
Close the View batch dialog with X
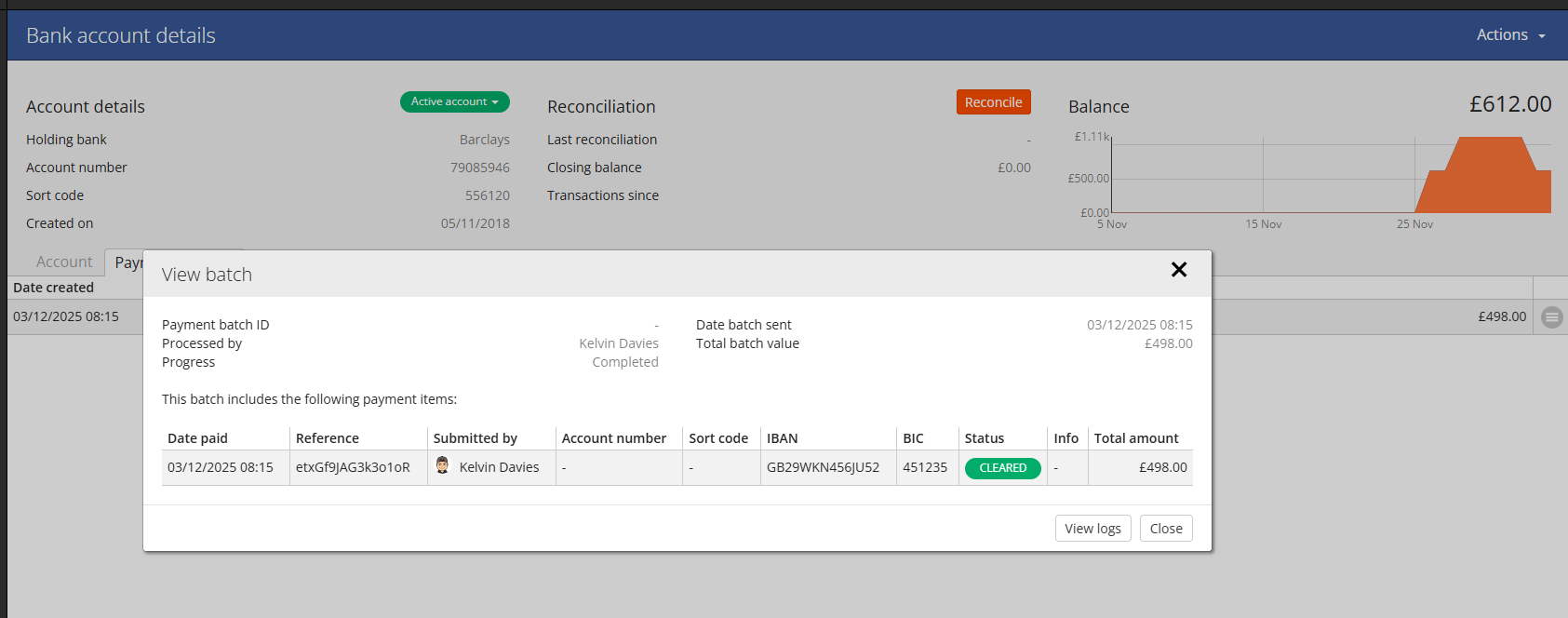tap(1178, 270)
